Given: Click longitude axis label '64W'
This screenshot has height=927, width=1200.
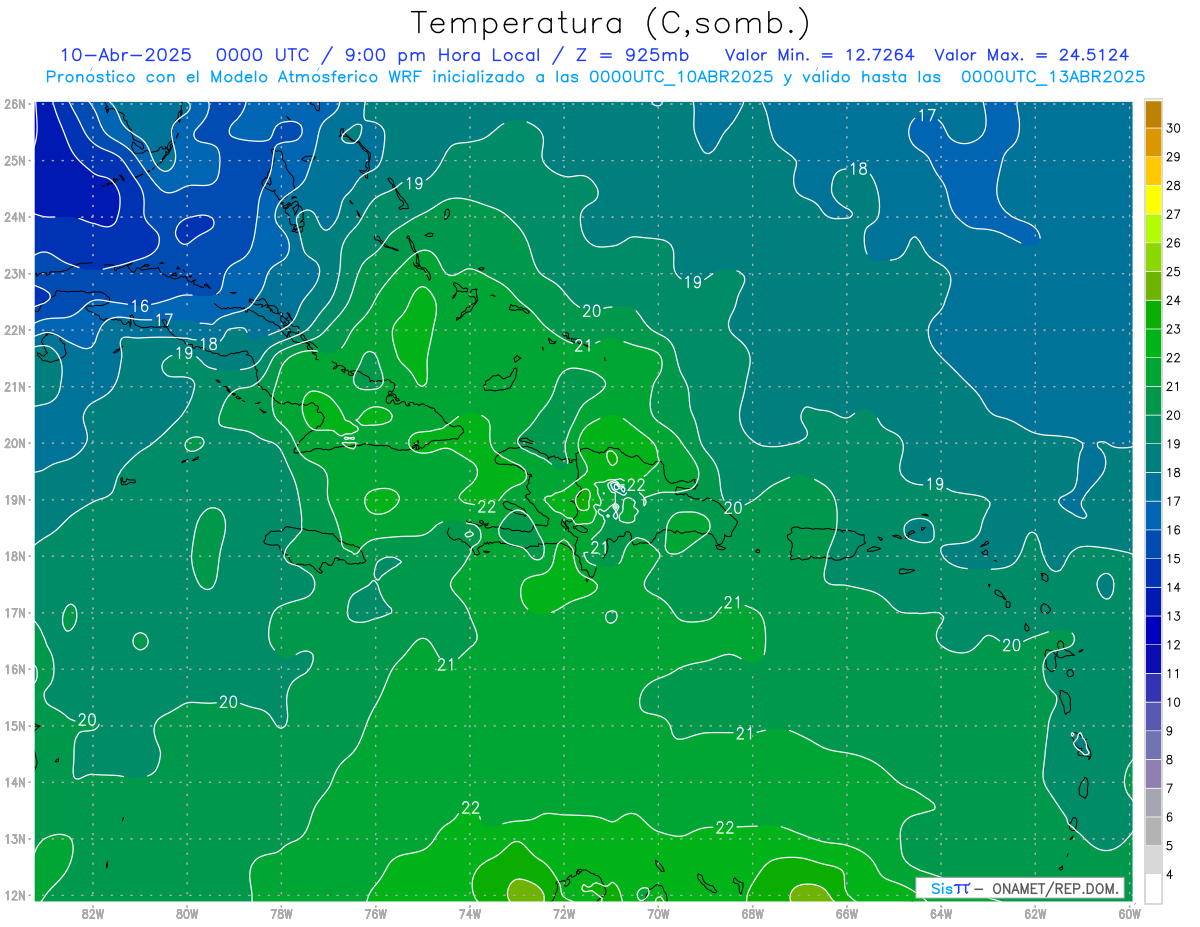Looking at the screenshot, I should (x=941, y=912).
